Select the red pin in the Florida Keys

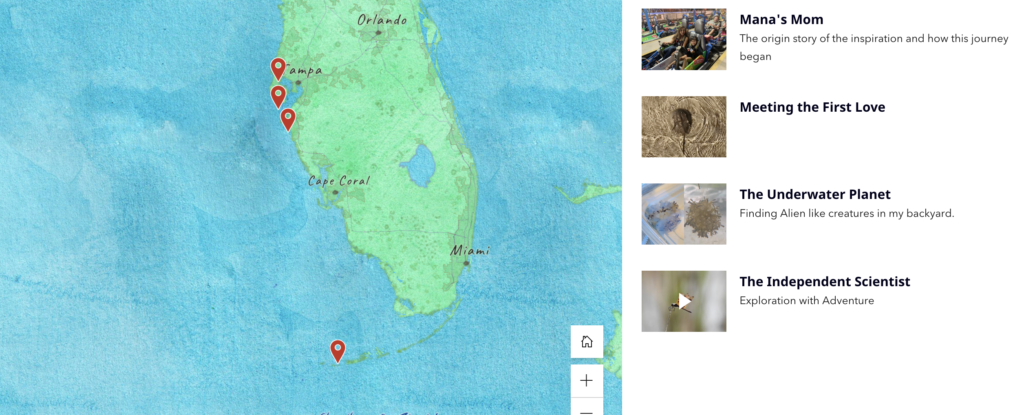click(x=337, y=351)
